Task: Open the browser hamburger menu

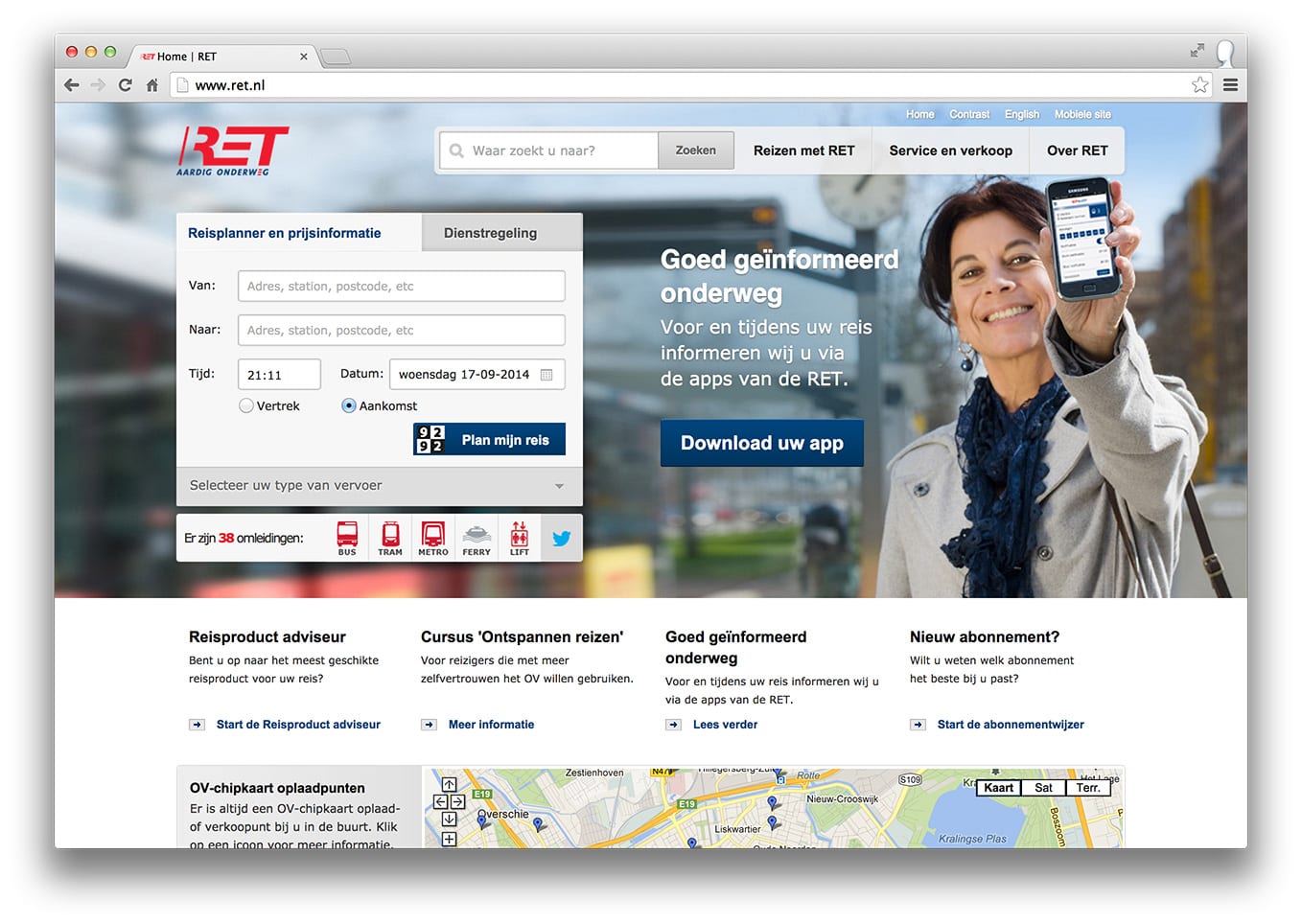Action: (x=1230, y=84)
